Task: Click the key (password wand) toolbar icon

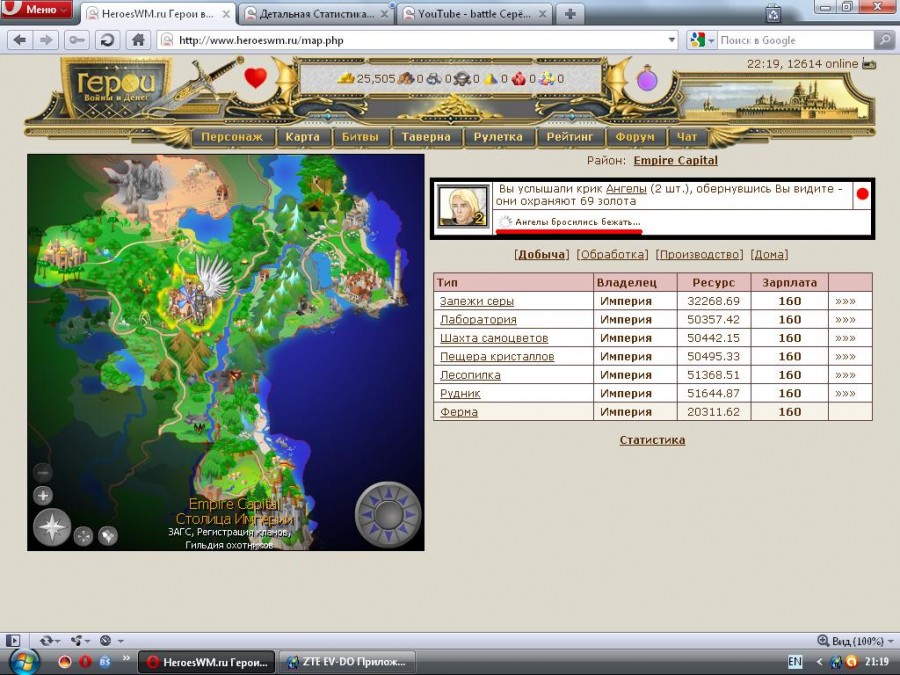Action: (x=76, y=40)
